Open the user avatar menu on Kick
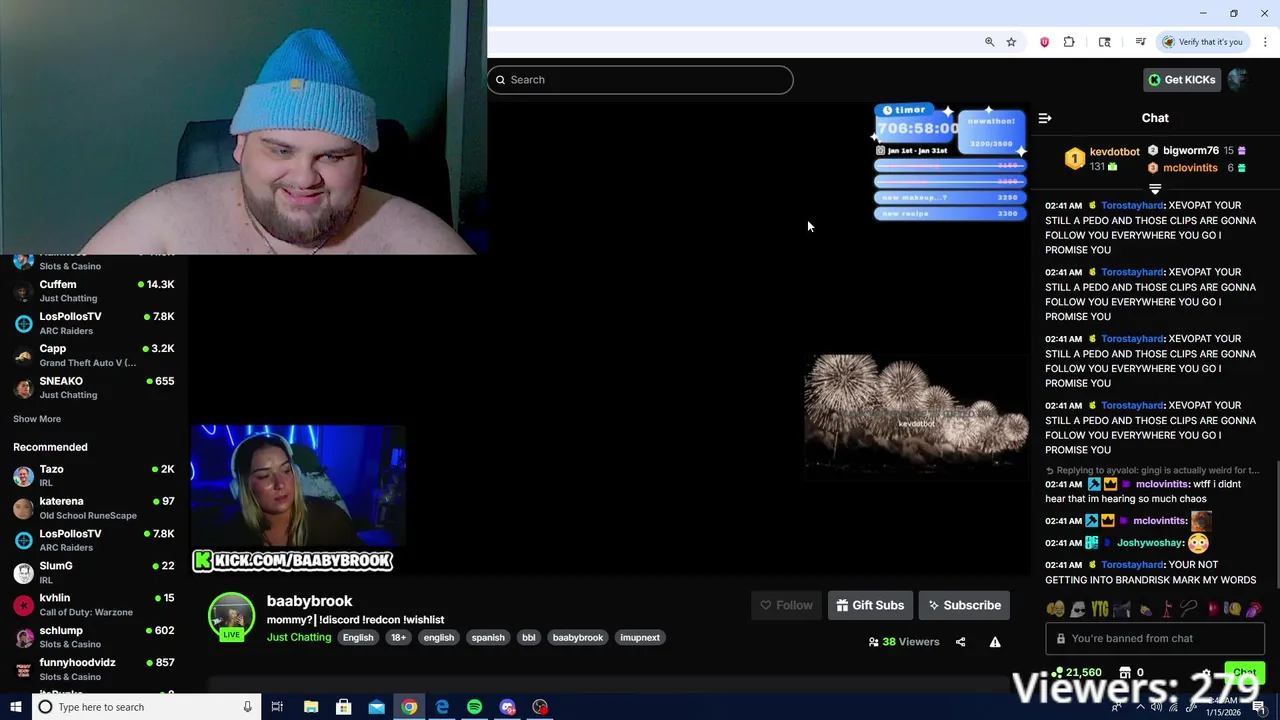 (1239, 80)
